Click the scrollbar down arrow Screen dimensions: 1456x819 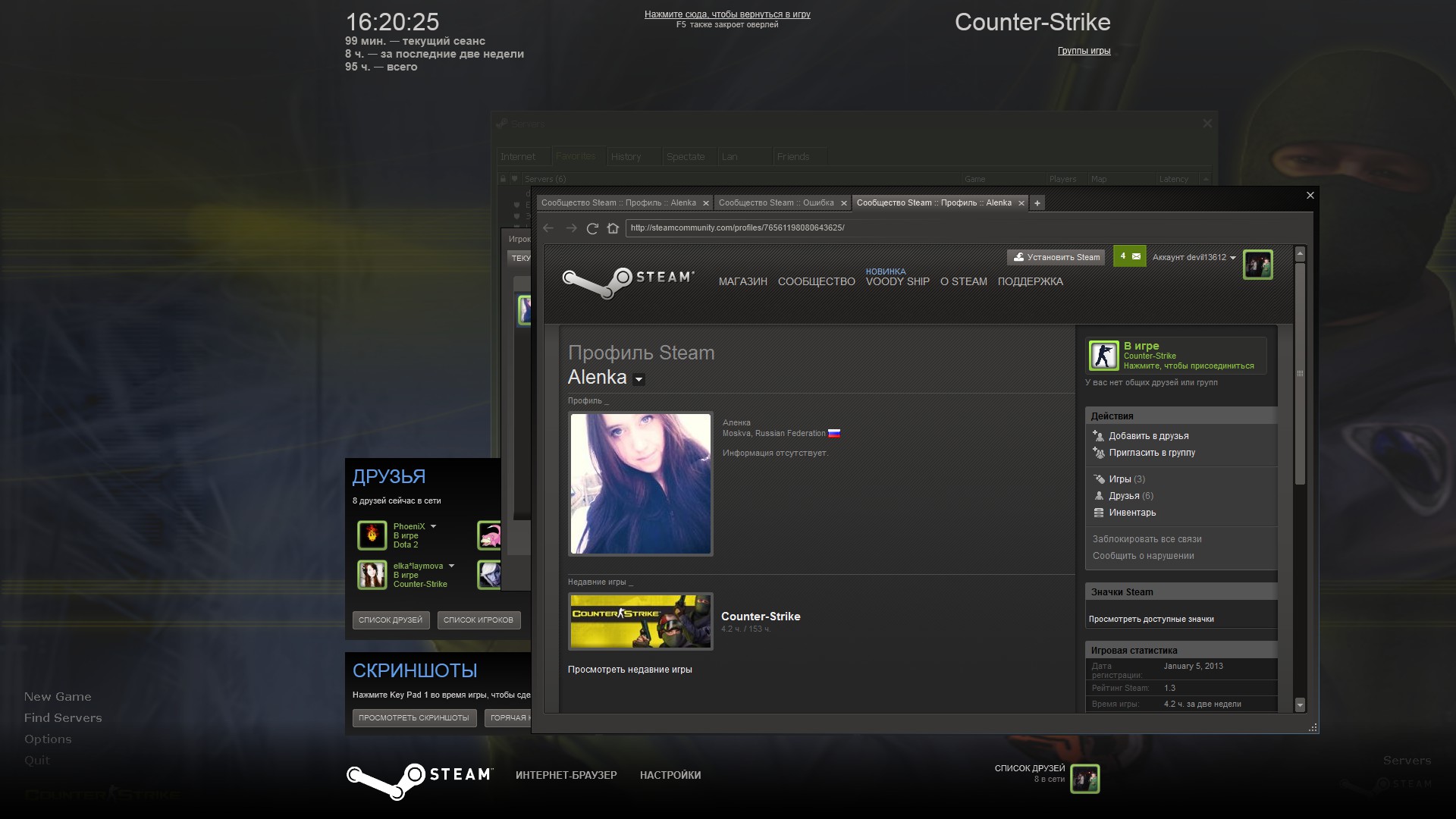(x=1300, y=704)
